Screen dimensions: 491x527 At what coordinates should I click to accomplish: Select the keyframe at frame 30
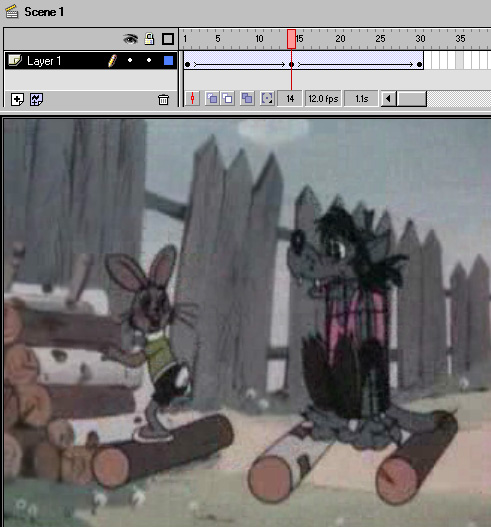pyautogui.click(x=419, y=64)
